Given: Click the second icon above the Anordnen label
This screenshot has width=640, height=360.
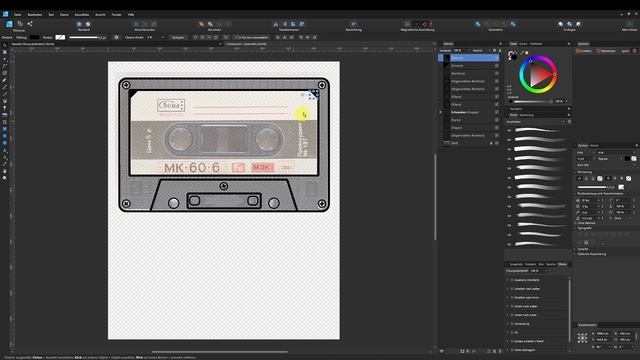Looking at the screenshot, I should (x=210, y=24).
